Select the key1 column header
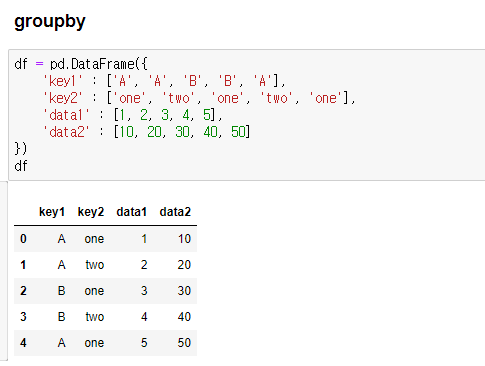The height and width of the screenshot is (366, 485). (x=52, y=212)
